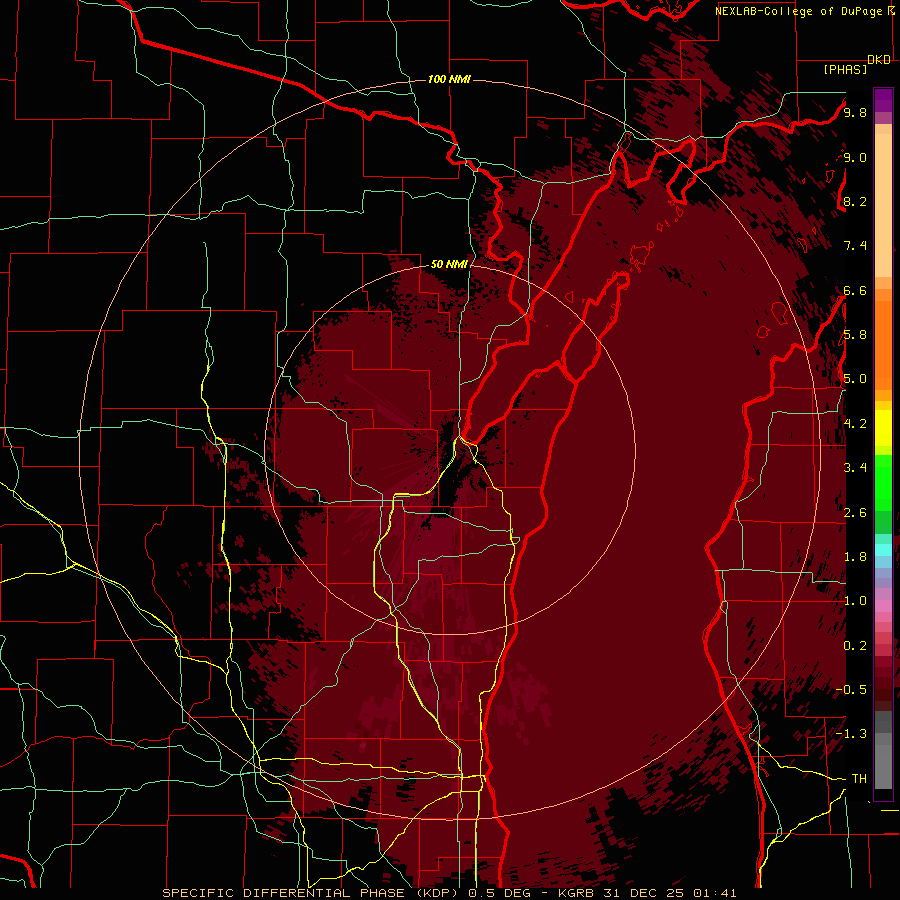Select the 1.0 value on the color scale

pos(855,601)
